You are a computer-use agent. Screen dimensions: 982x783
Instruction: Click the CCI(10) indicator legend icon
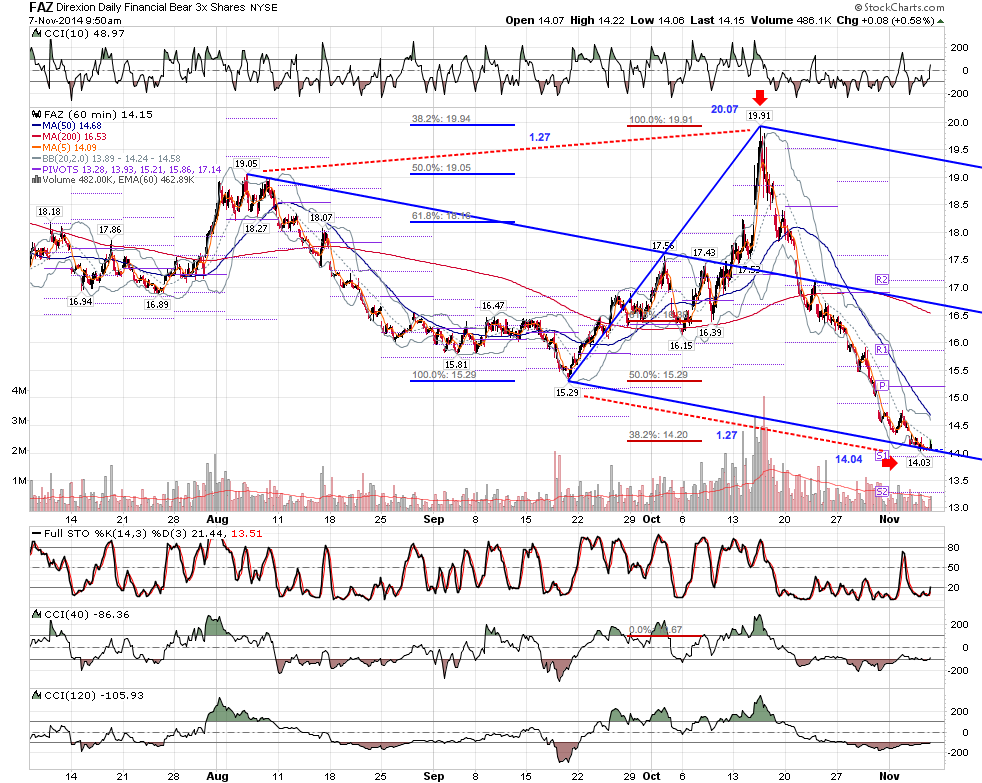37,33
